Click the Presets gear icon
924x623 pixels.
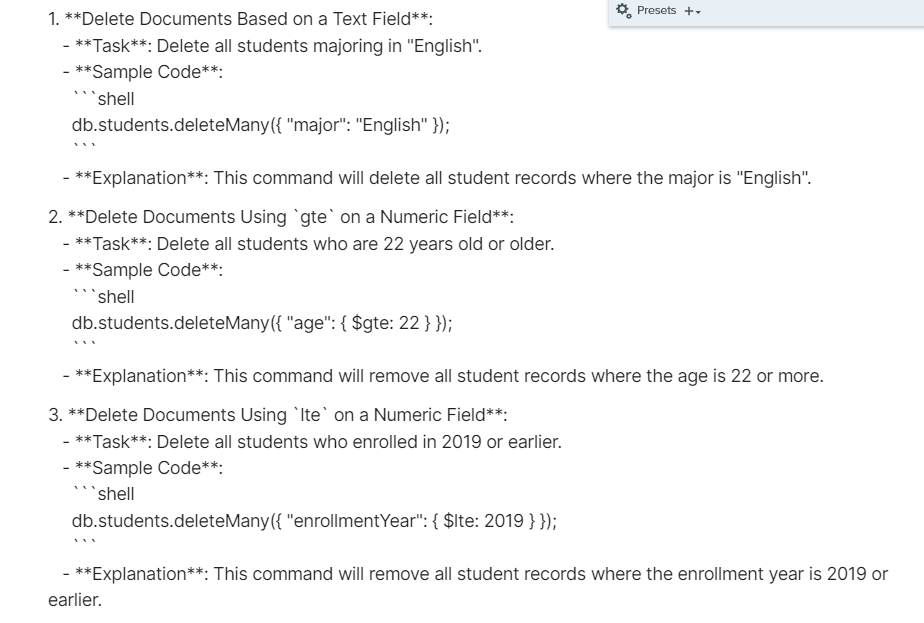click(625, 10)
